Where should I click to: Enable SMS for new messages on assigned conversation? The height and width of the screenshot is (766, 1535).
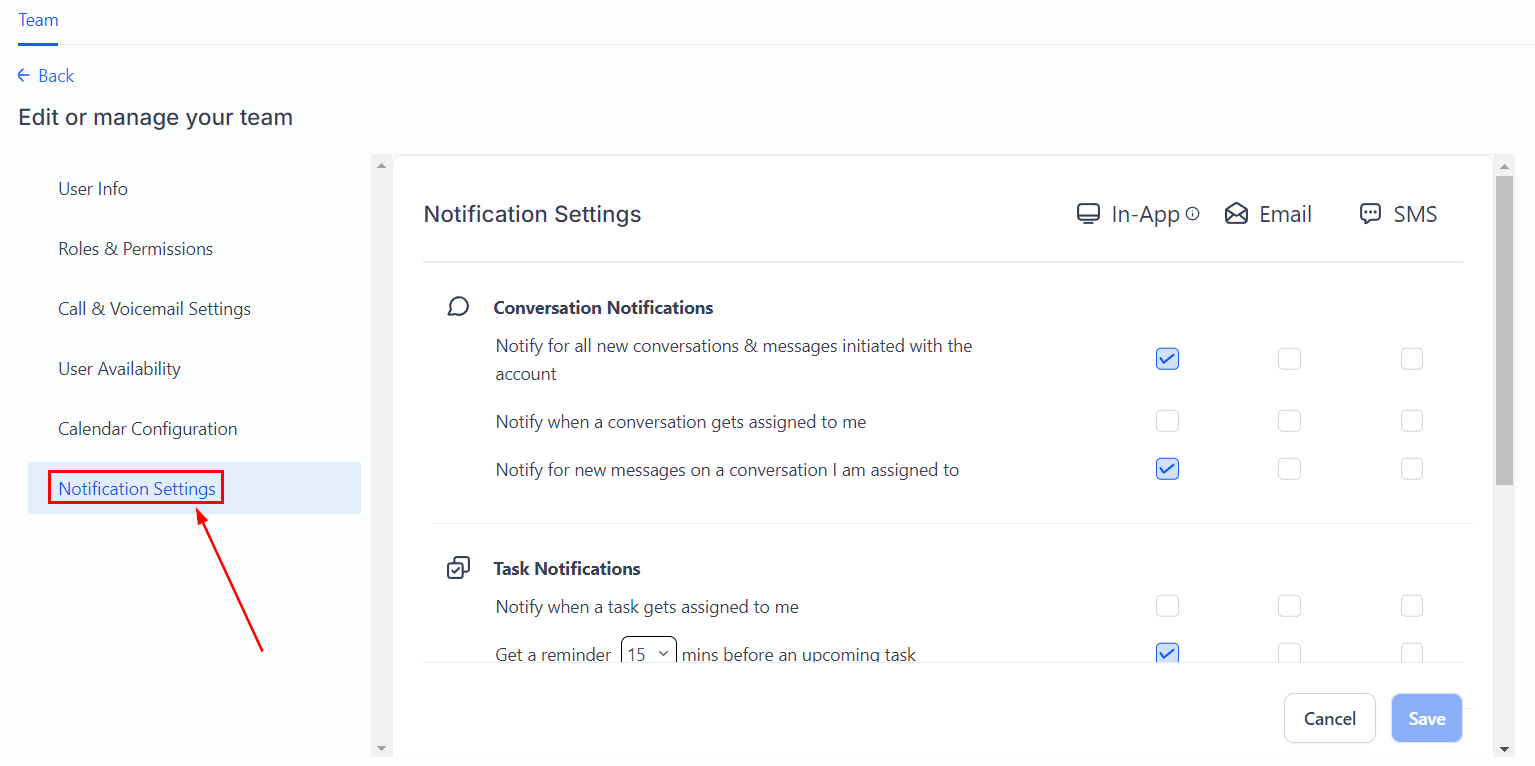[x=1411, y=469]
